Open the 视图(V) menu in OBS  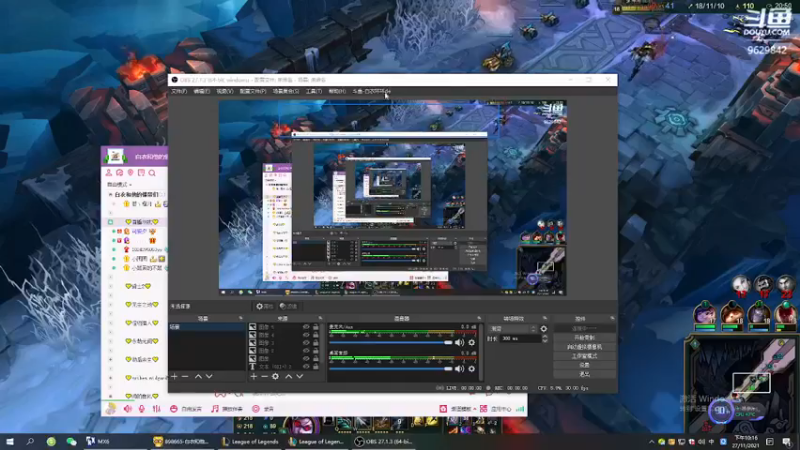pyautogui.click(x=224, y=91)
